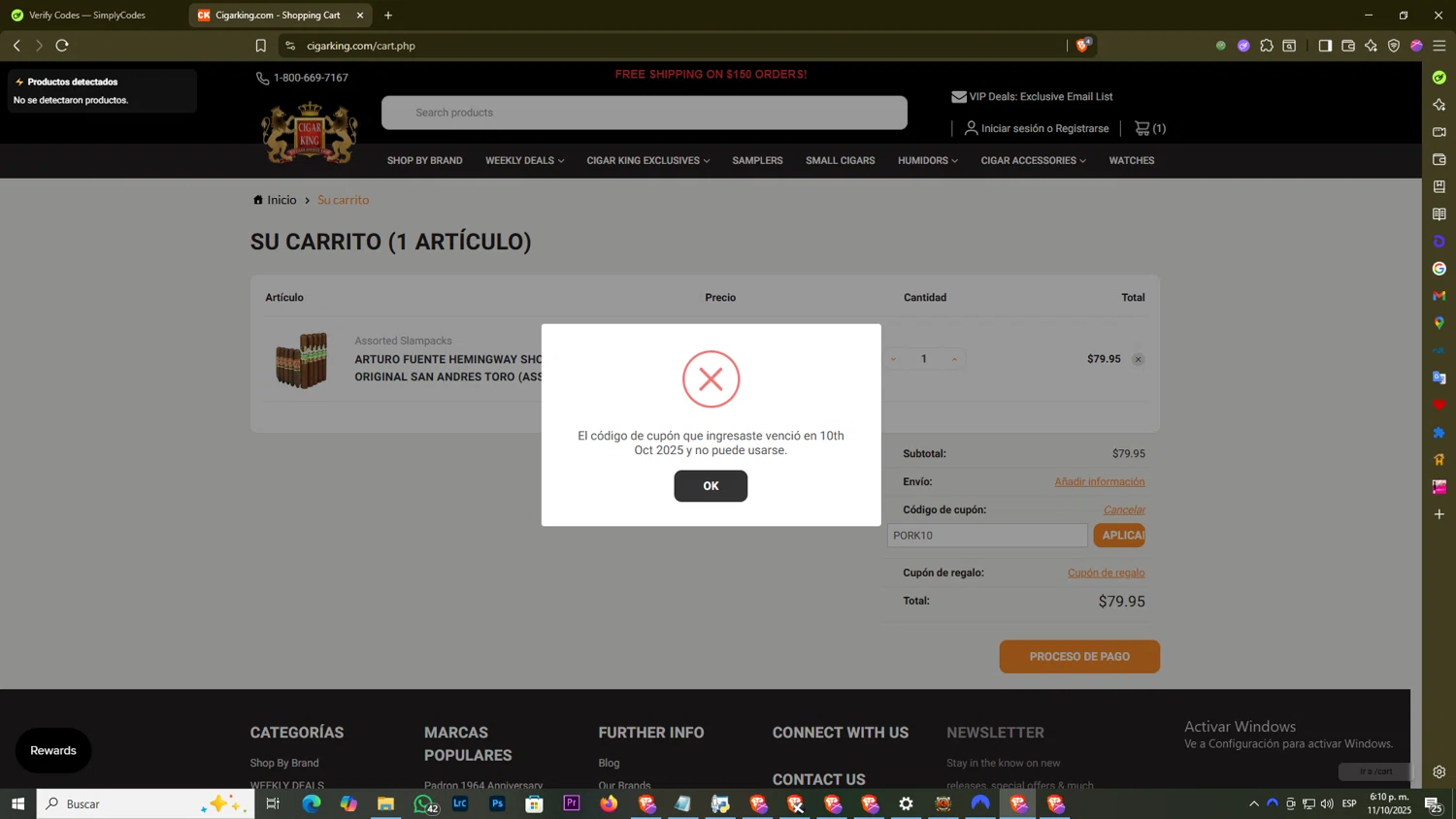Remove the cart item with the x icon
Image resolution: width=1456 pixels, height=819 pixels.
1138,360
